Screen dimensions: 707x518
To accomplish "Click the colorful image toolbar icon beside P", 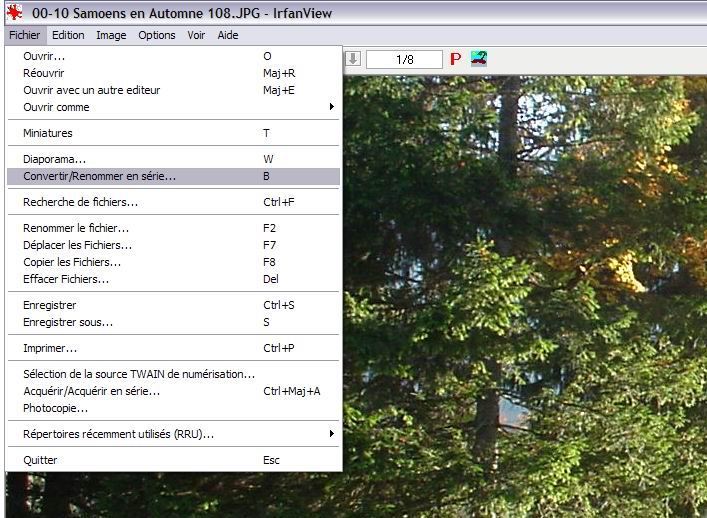I will pos(478,59).
